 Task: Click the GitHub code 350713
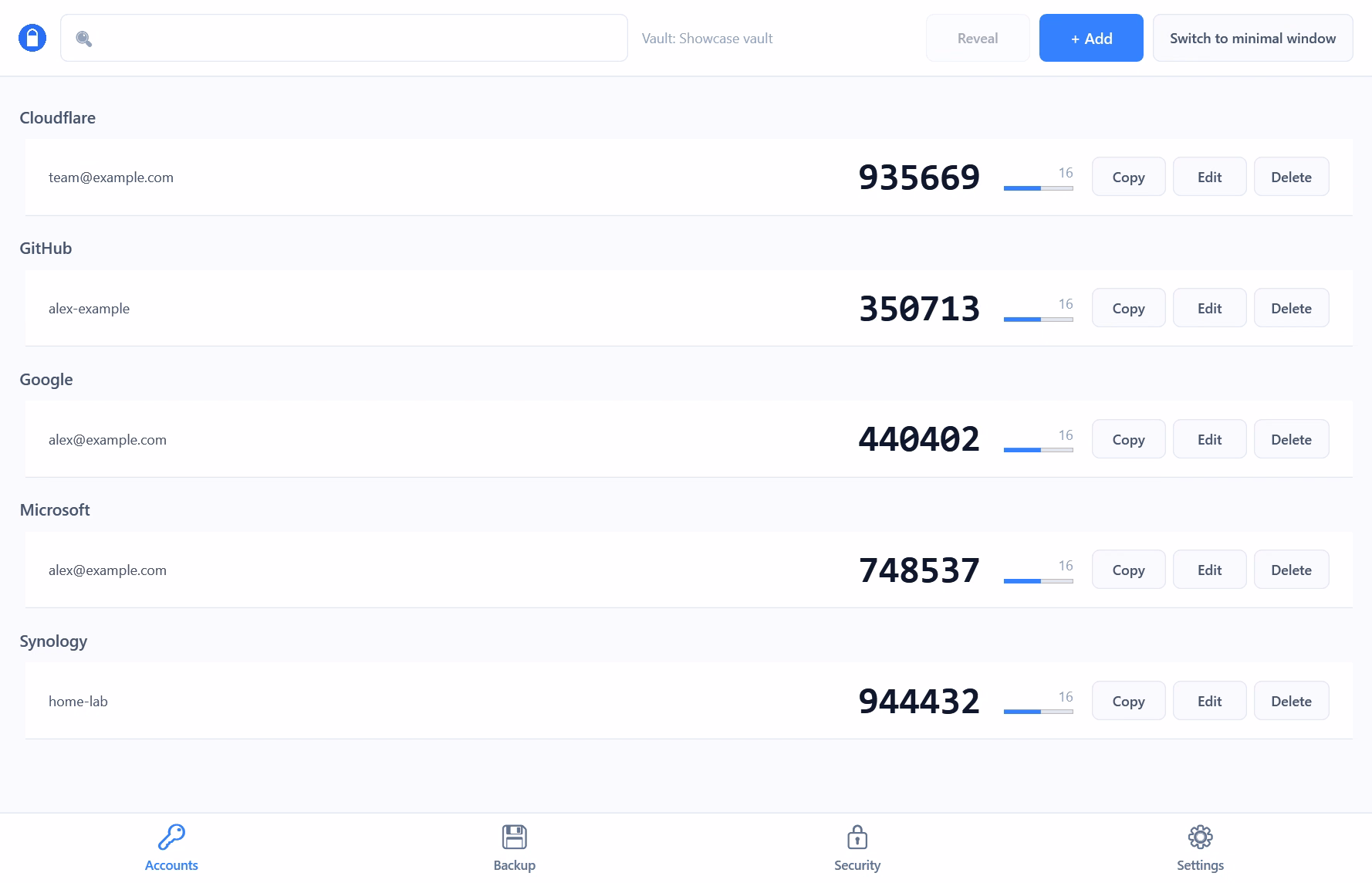tap(919, 309)
